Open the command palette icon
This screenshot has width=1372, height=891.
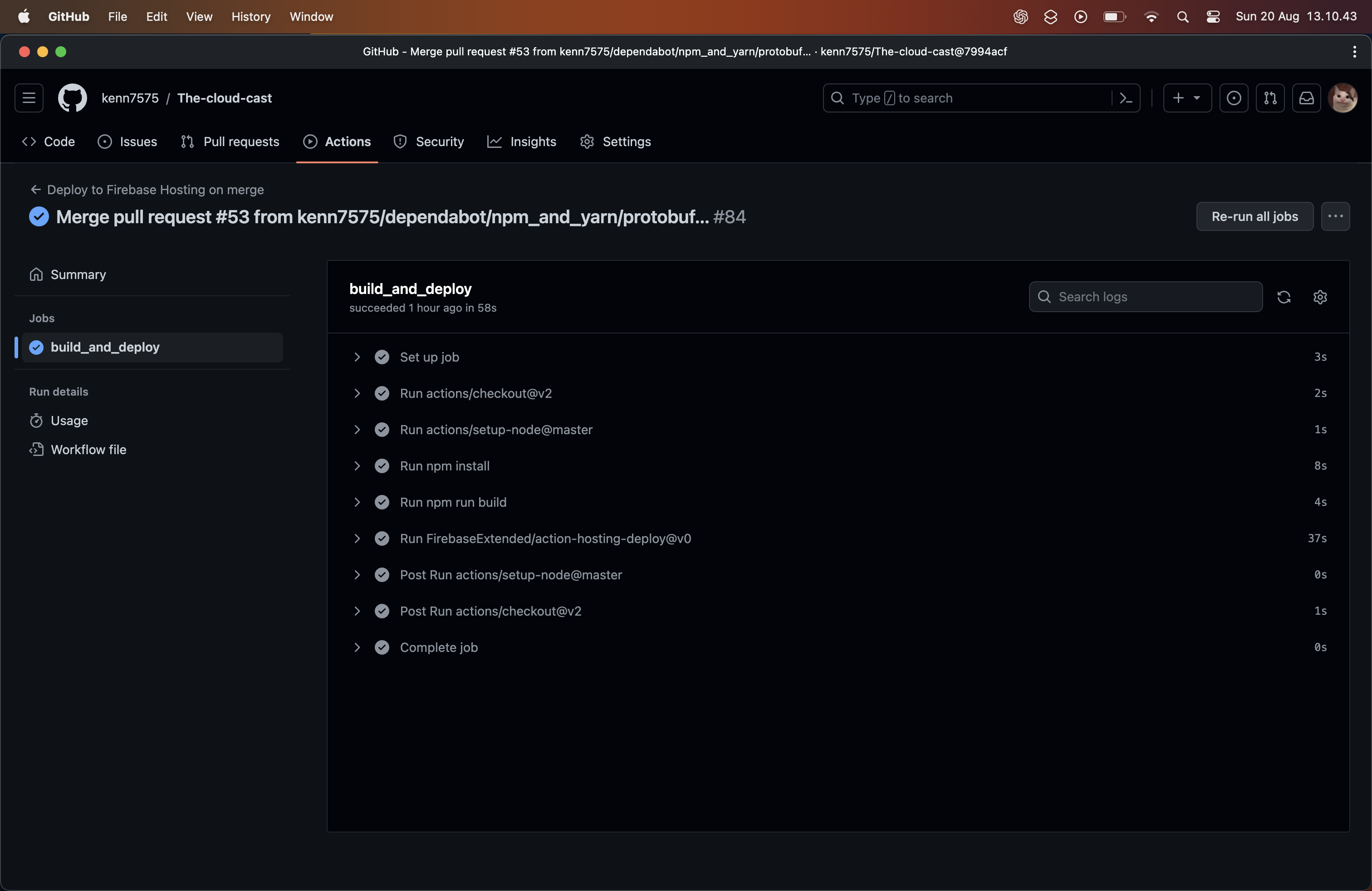click(1126, 98)
